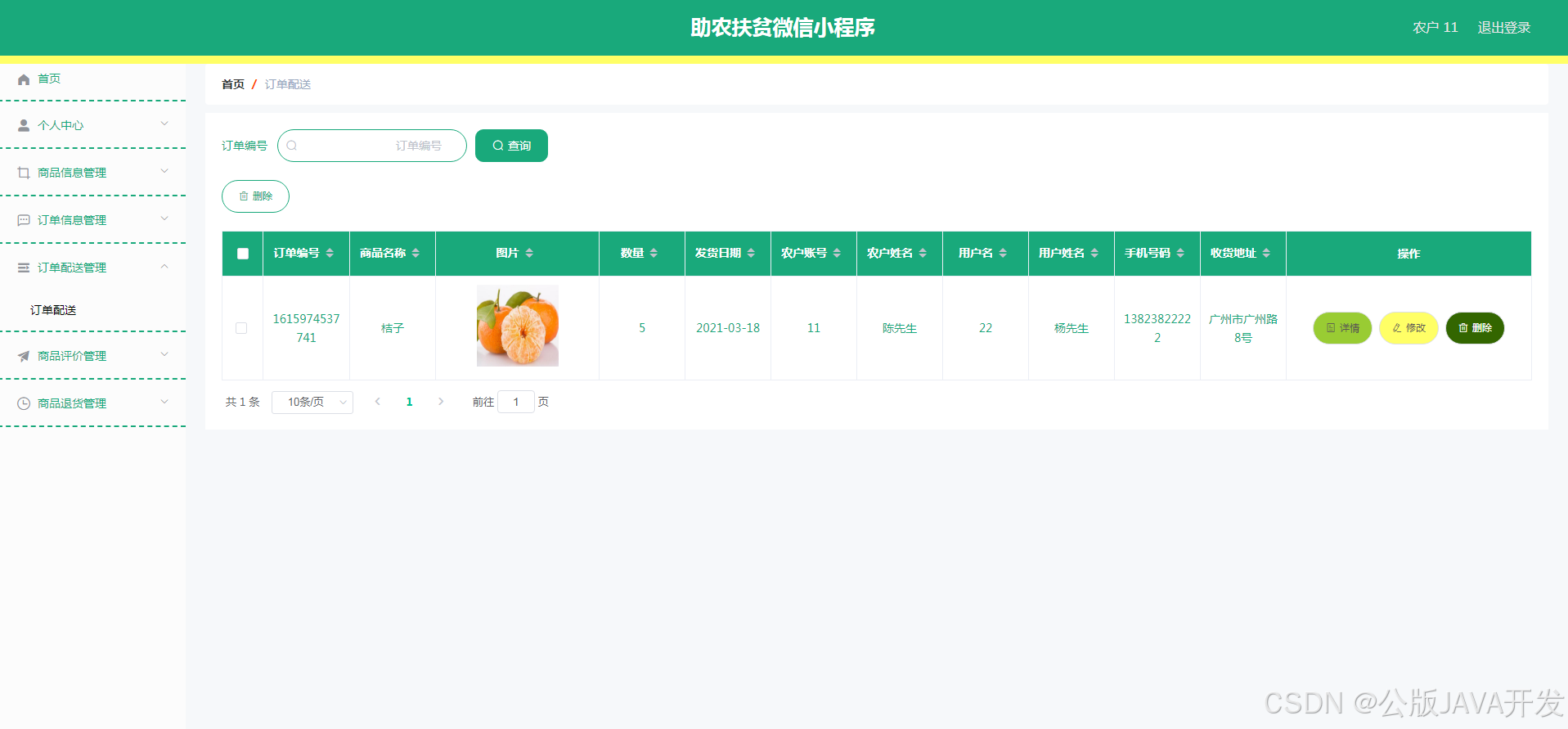The width and height of the screenshot is (1568, 729).
Task: Click the outlined 删除 batch delete button
Action: (x=255, y=196)
